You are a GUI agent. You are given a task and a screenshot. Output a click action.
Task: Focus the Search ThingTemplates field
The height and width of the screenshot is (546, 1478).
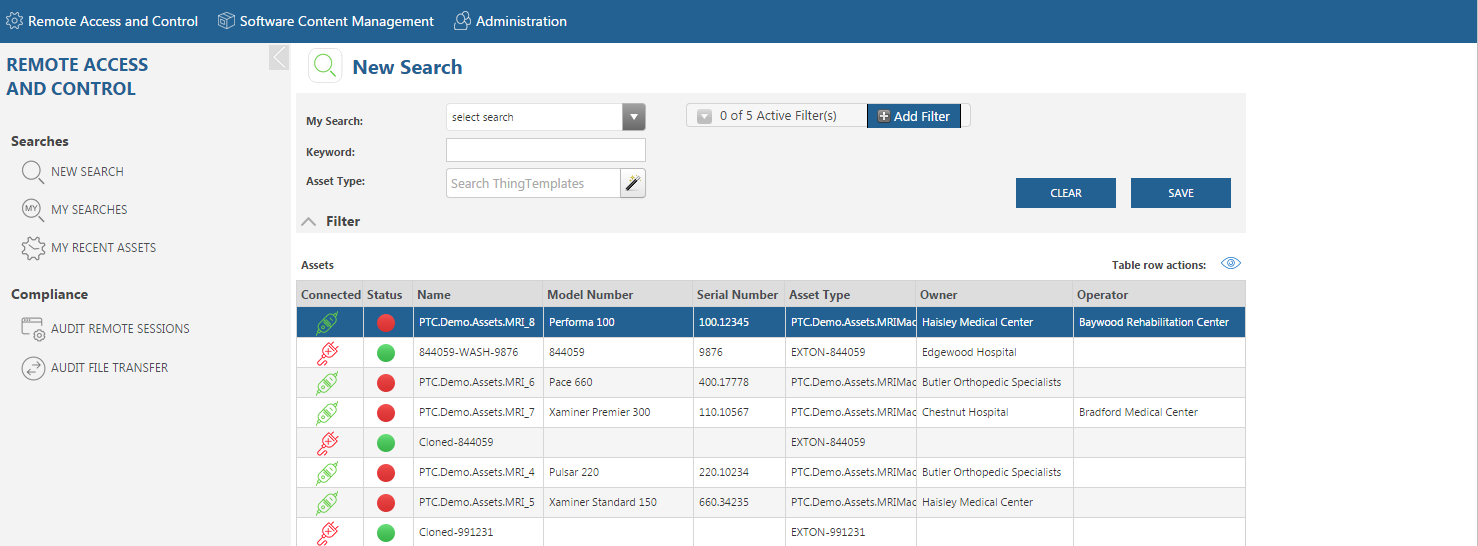[533, 183]
